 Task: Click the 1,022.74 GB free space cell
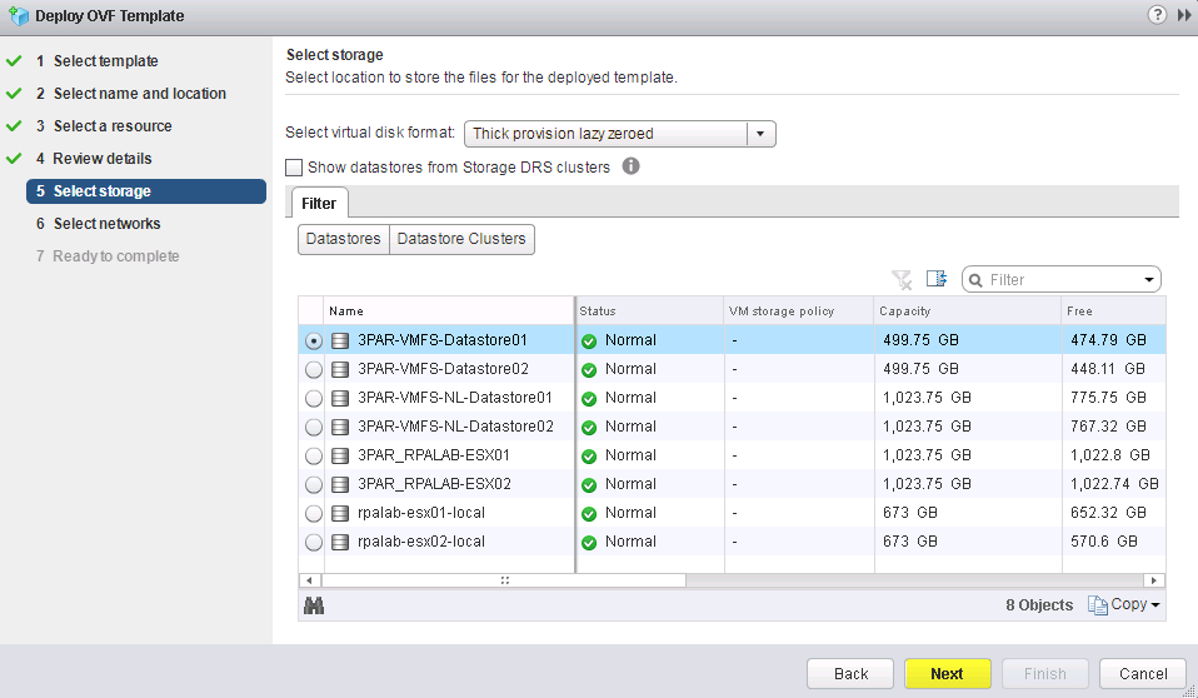tap(1115, 484)
